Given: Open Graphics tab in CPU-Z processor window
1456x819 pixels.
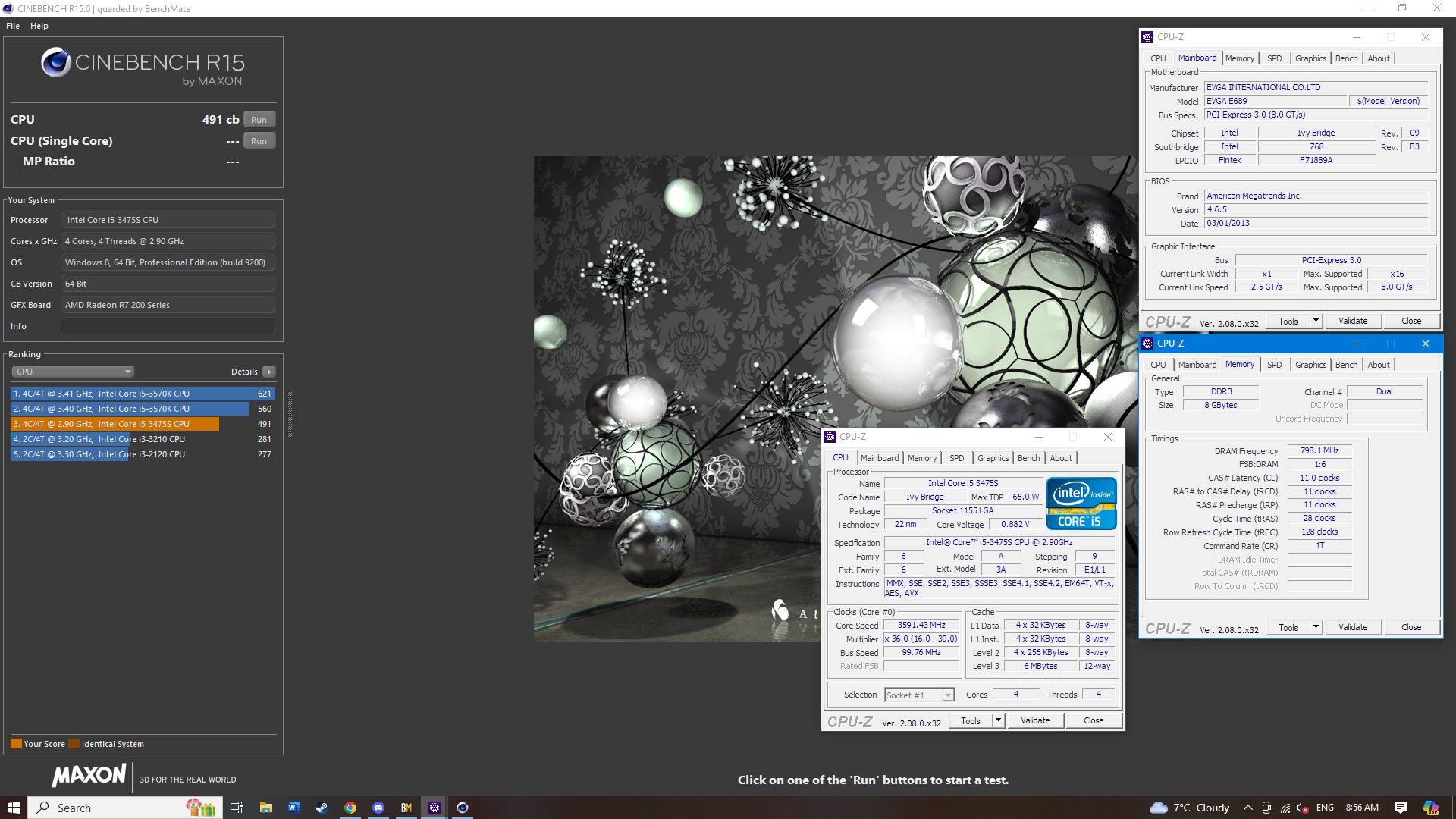Looking at the screenshot, I should [993, 458].
